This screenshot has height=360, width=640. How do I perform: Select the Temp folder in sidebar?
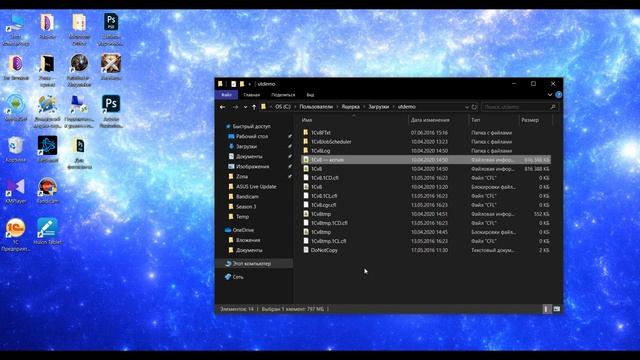242,217
